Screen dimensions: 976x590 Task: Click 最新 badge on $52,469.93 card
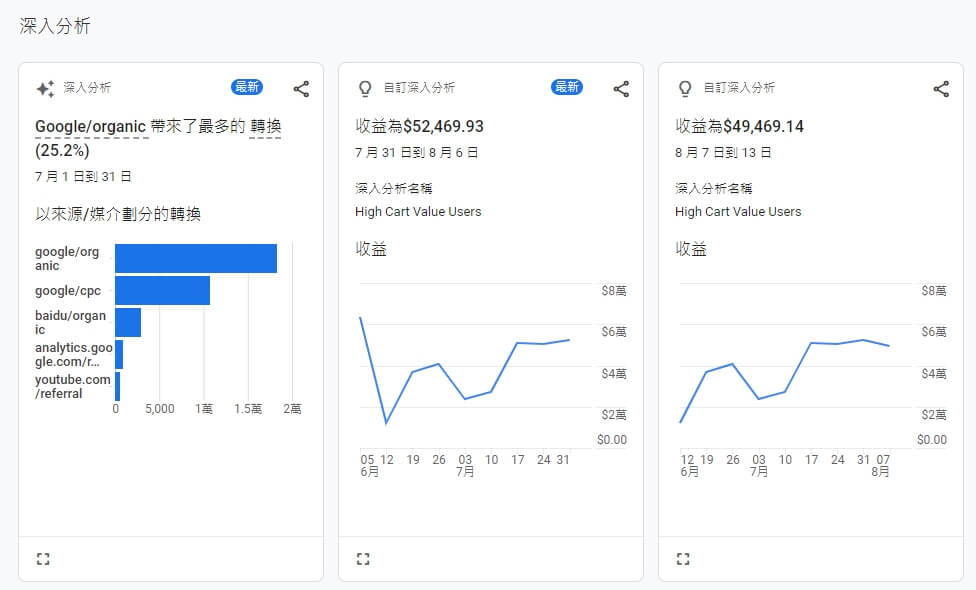(567, 87)
